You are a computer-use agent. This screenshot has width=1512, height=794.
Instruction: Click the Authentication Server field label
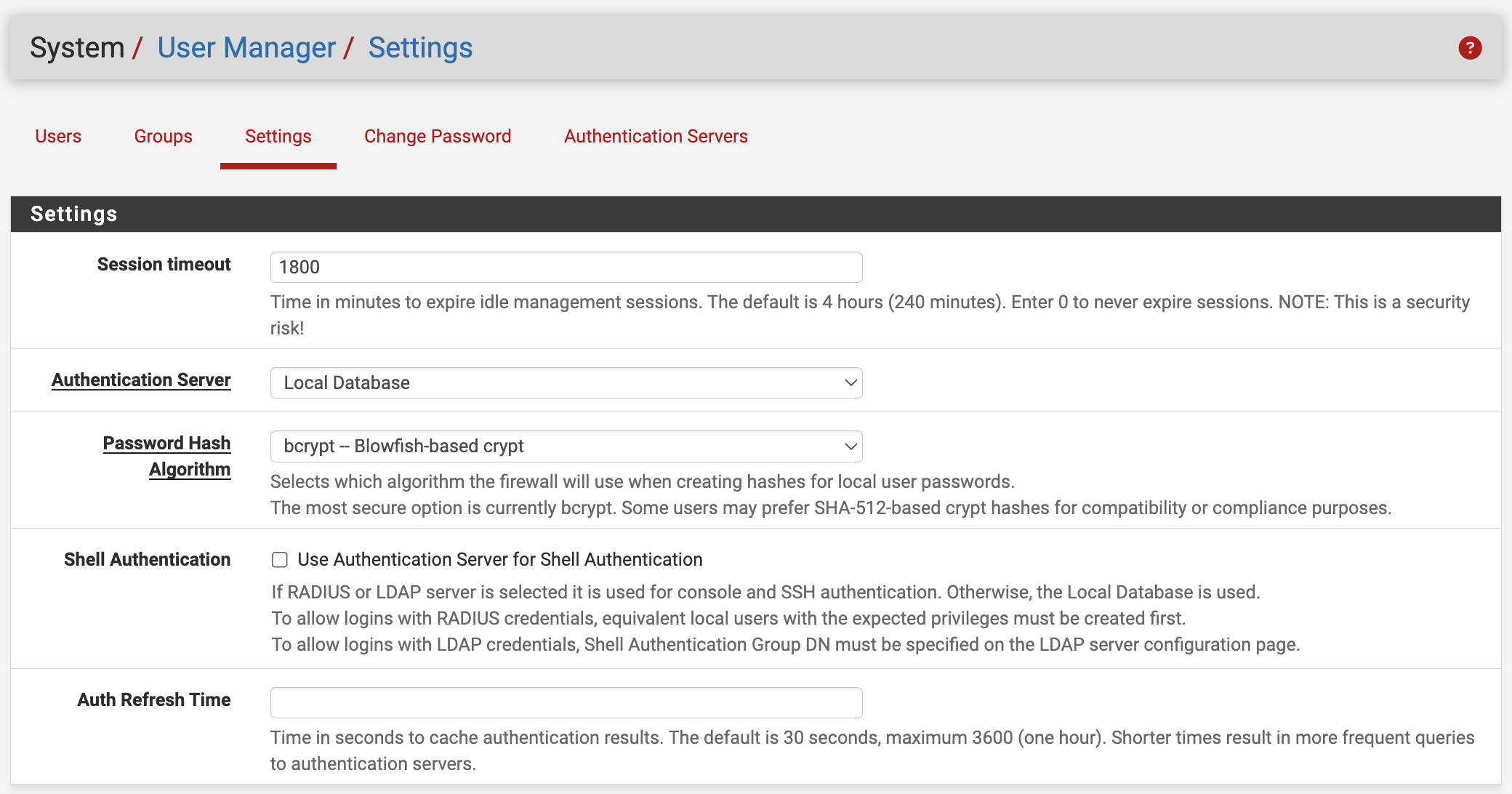coord(141,380)
